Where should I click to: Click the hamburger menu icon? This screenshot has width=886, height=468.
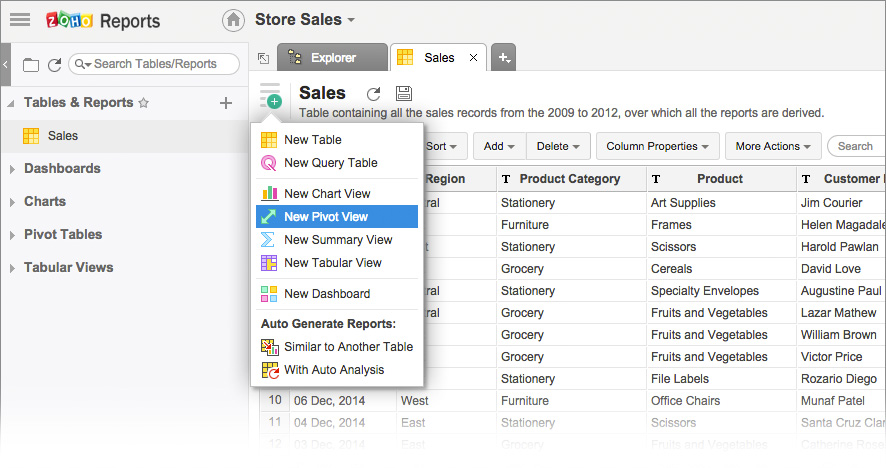pyautogui.click(x=19, y=19)
